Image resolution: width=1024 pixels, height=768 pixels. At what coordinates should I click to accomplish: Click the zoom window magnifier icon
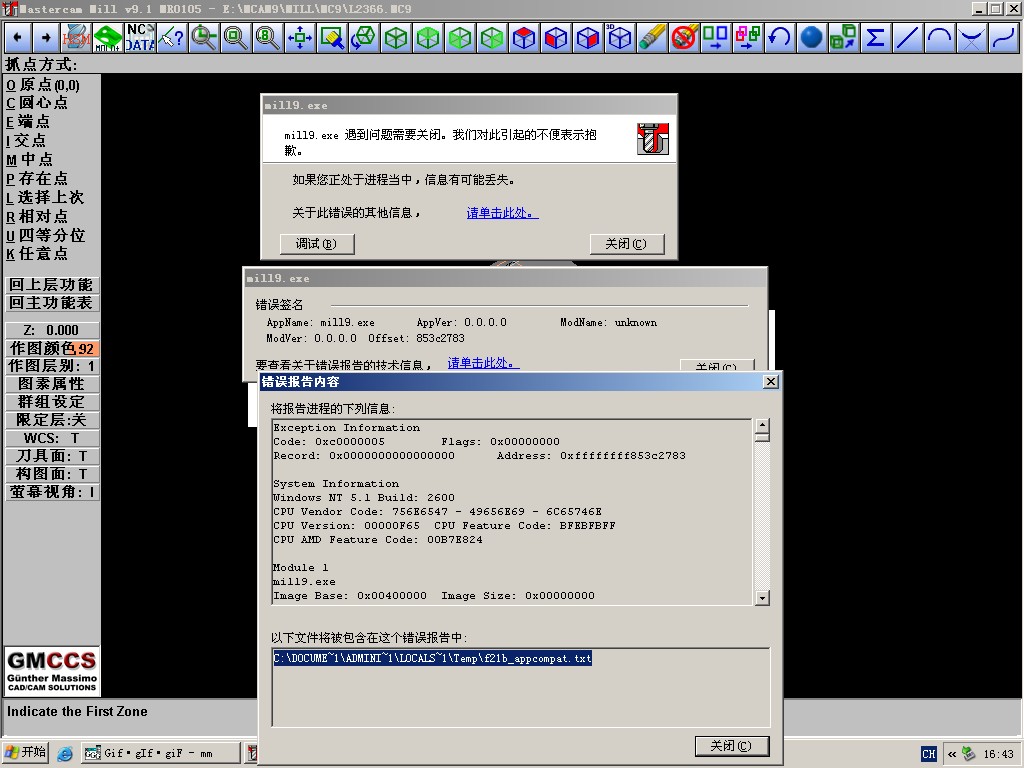coord(204,38)
